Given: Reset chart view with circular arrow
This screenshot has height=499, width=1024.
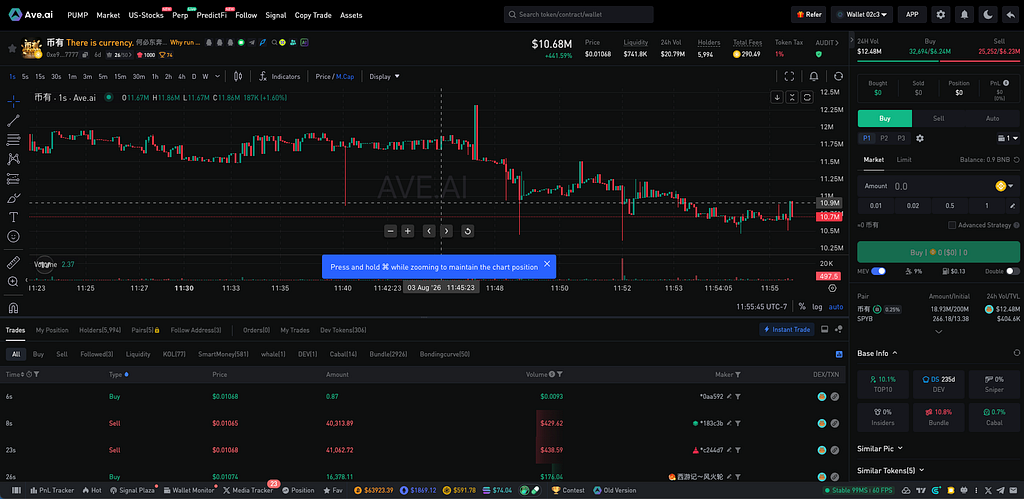Looking at the screenshot, I should [467, 231].
